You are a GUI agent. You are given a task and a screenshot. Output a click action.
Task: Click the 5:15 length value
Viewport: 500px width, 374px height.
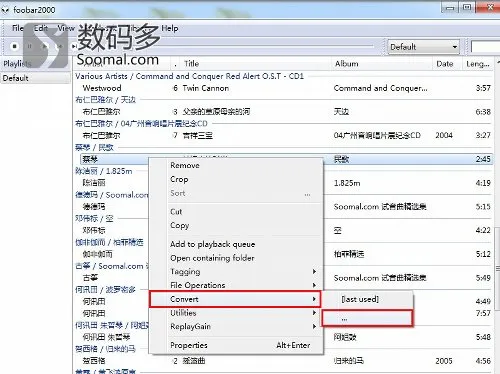coord(483,207)
